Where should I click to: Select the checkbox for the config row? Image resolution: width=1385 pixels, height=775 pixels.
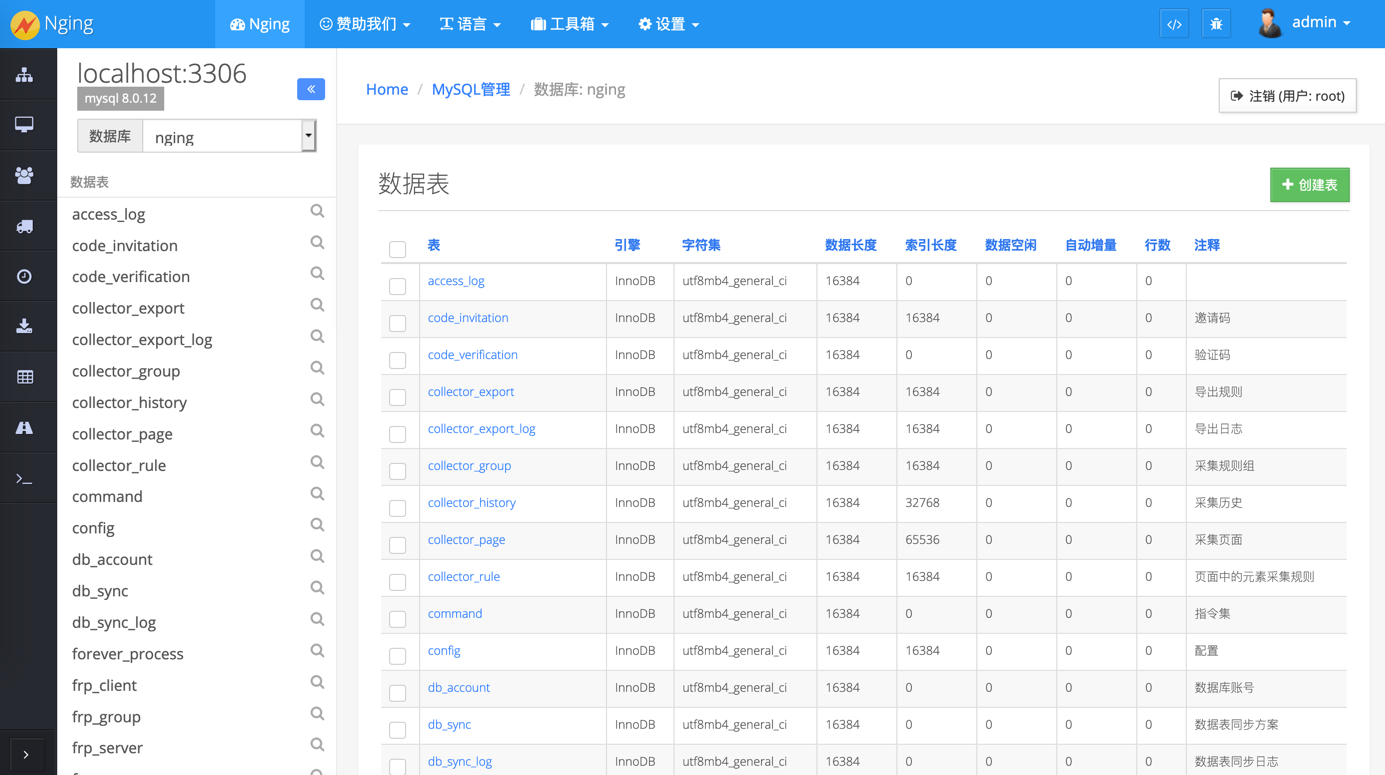(x=398, y=656)
